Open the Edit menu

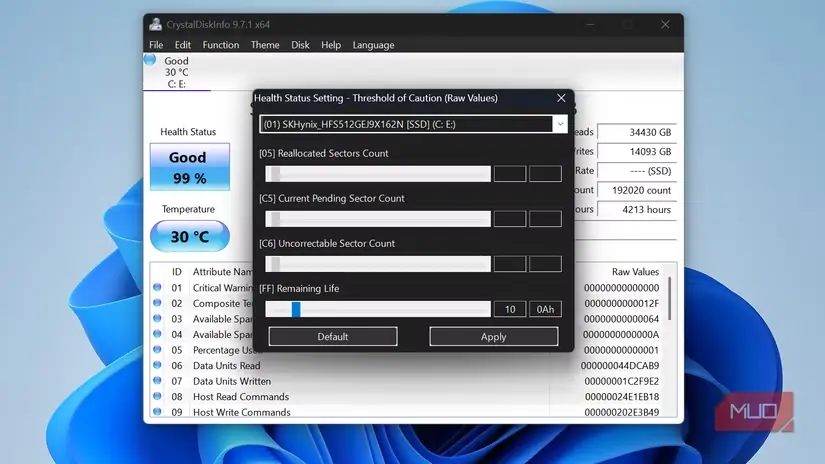click(x=183, y=45)
